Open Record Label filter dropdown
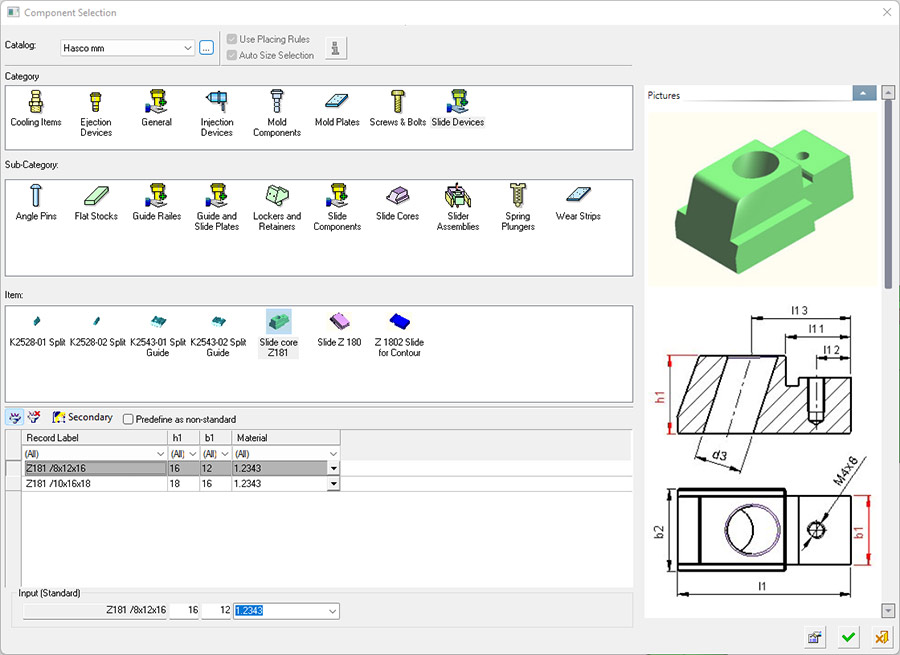 click(161, 454)
